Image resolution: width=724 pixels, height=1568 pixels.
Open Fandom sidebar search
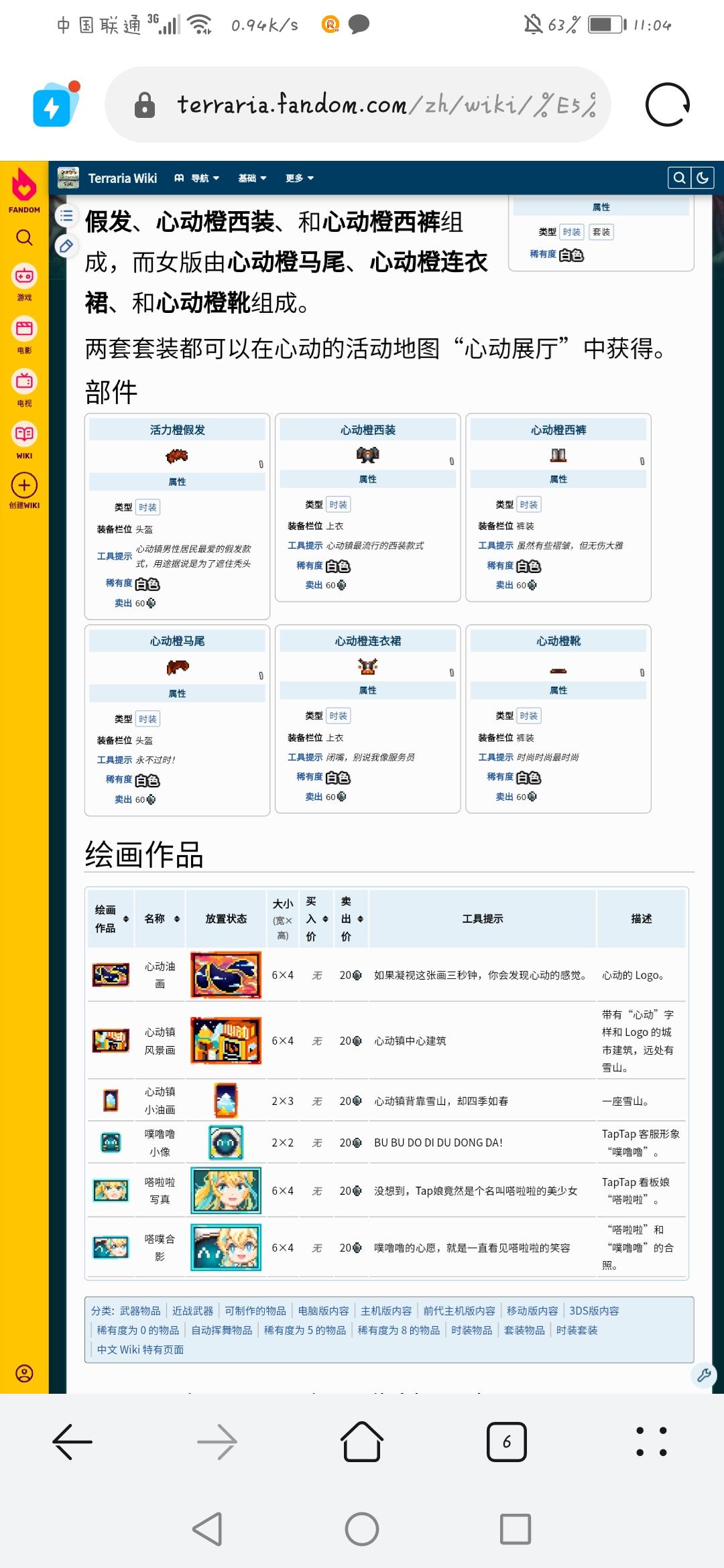click(24, 237)
